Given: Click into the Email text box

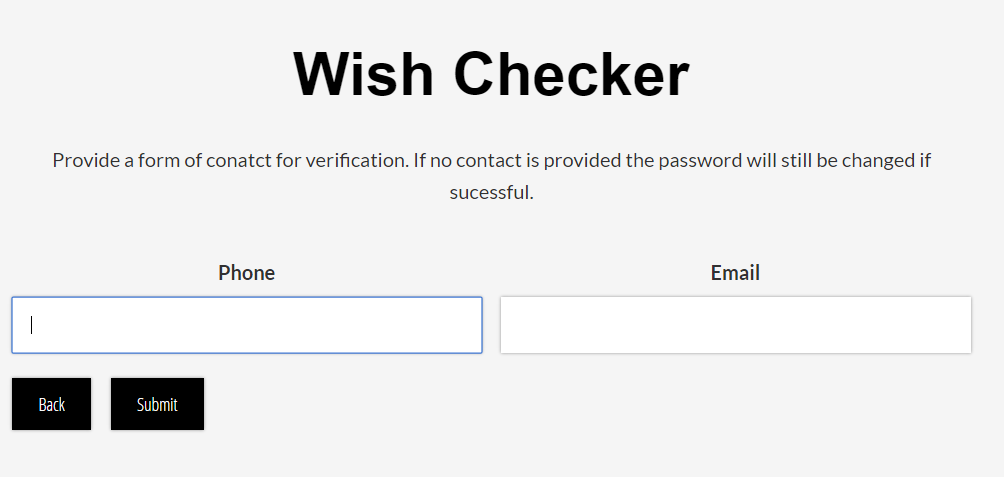Looking at the screenshot, I should [735, 325].
